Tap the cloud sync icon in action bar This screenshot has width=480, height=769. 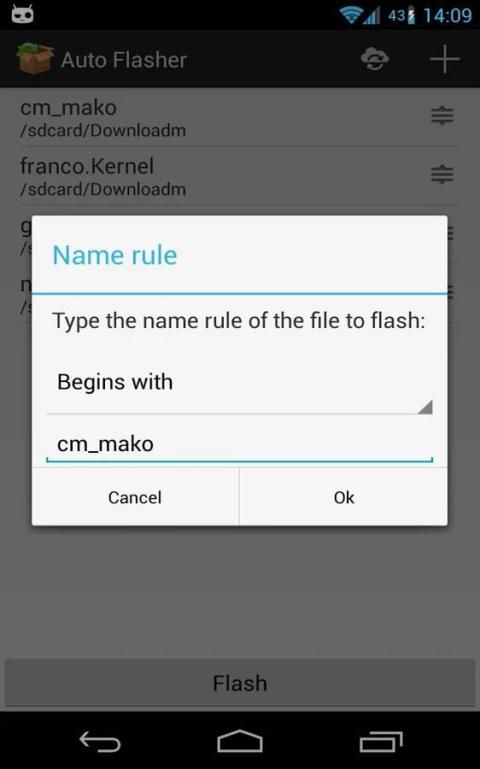[x=375, y=59]
